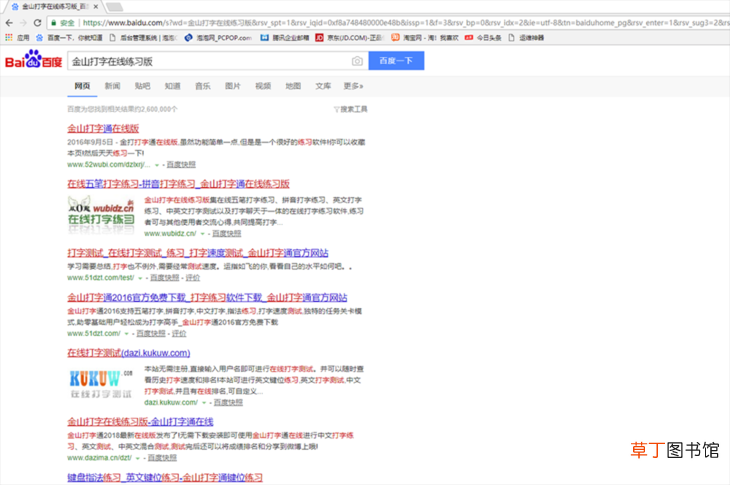Switch to the 文库 tab
The width and height of the screenshot is (730, 485).
coord(323,86)
